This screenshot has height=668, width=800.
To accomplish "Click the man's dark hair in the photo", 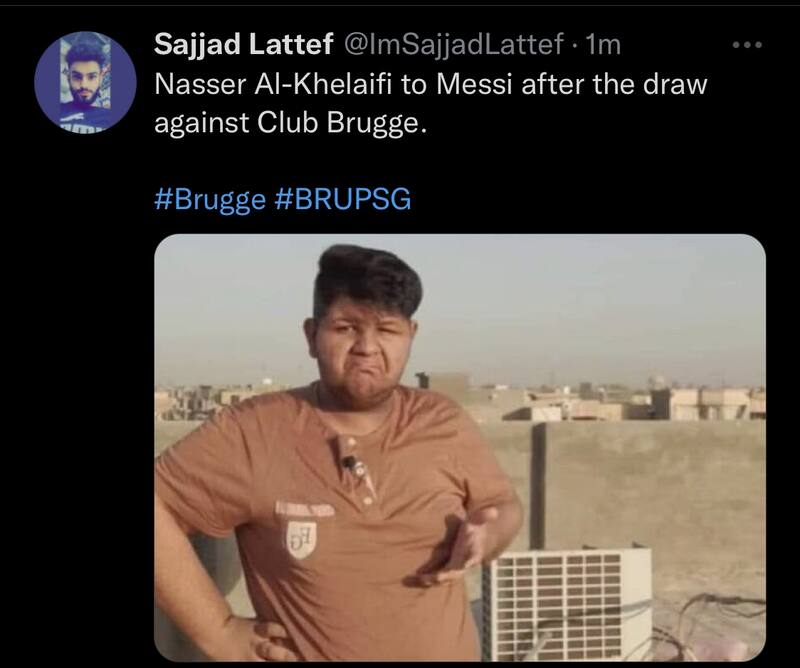I will pyautogui.click(x=368, y=279).
